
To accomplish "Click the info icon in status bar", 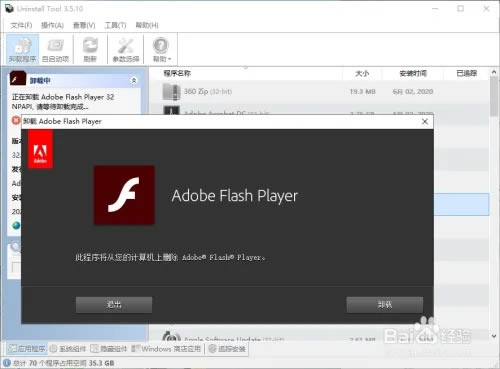I will [7, 363].
